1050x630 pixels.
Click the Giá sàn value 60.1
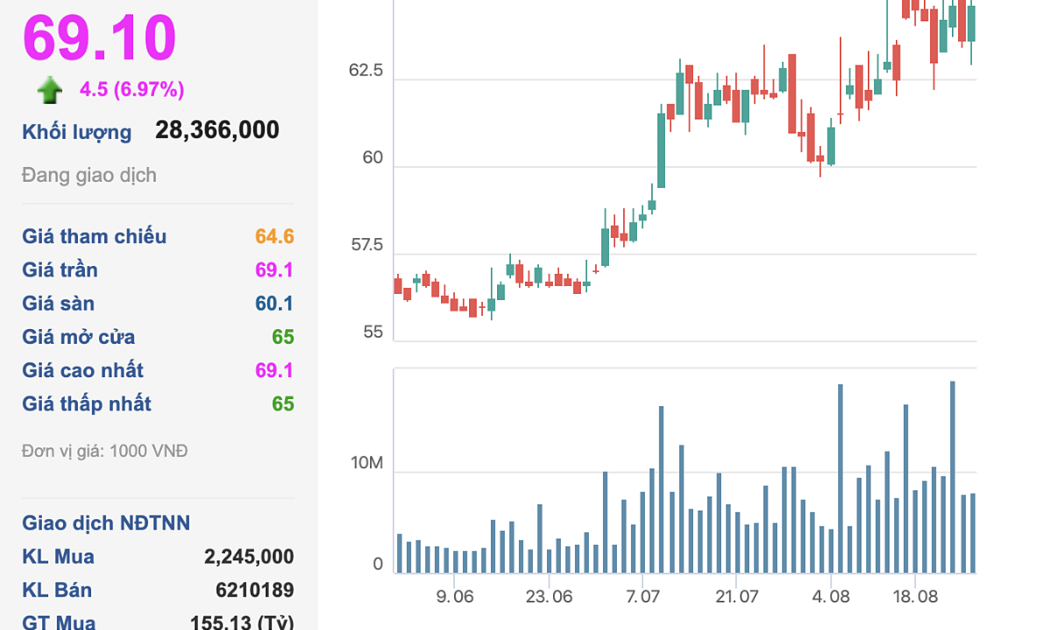(274, 304)
